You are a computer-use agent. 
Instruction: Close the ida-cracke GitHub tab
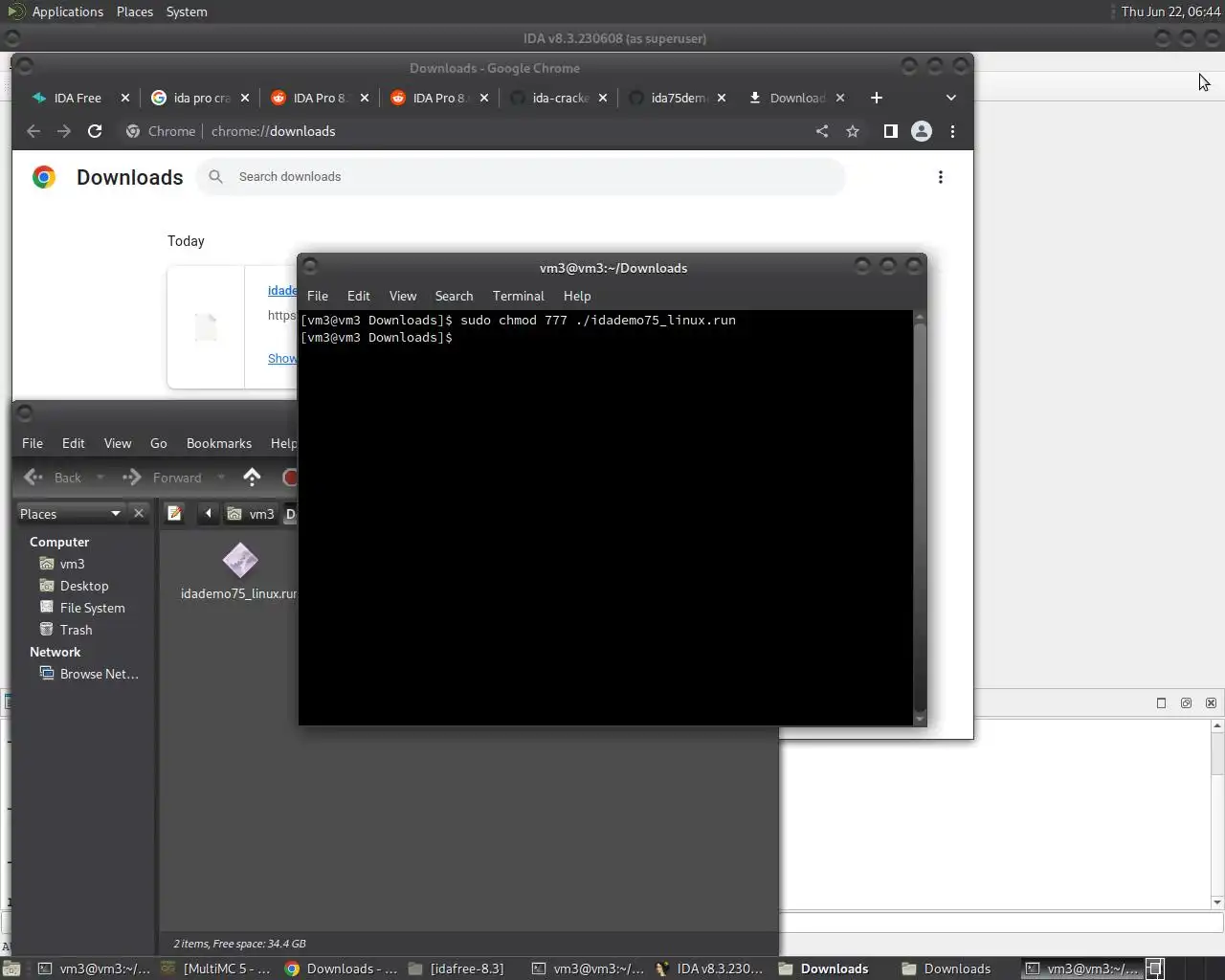pos(603,98)
